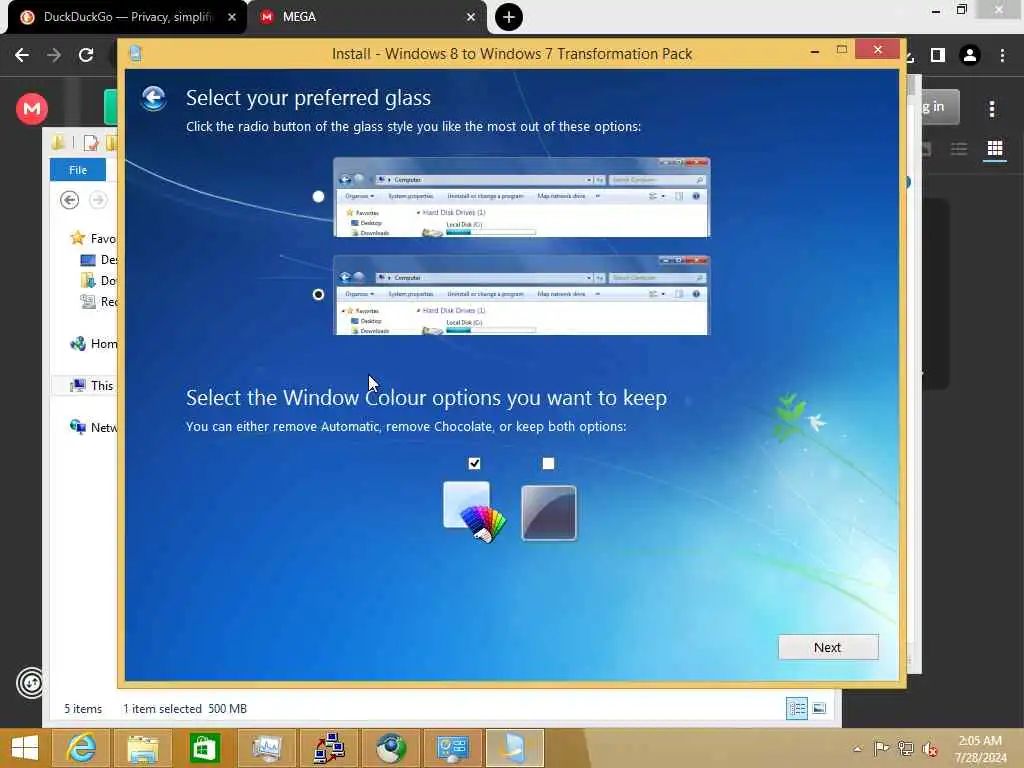Click the Chocolate colour swatch
Image resolution: width=1024 pixels, height=768 pixels.
point(549,513)
